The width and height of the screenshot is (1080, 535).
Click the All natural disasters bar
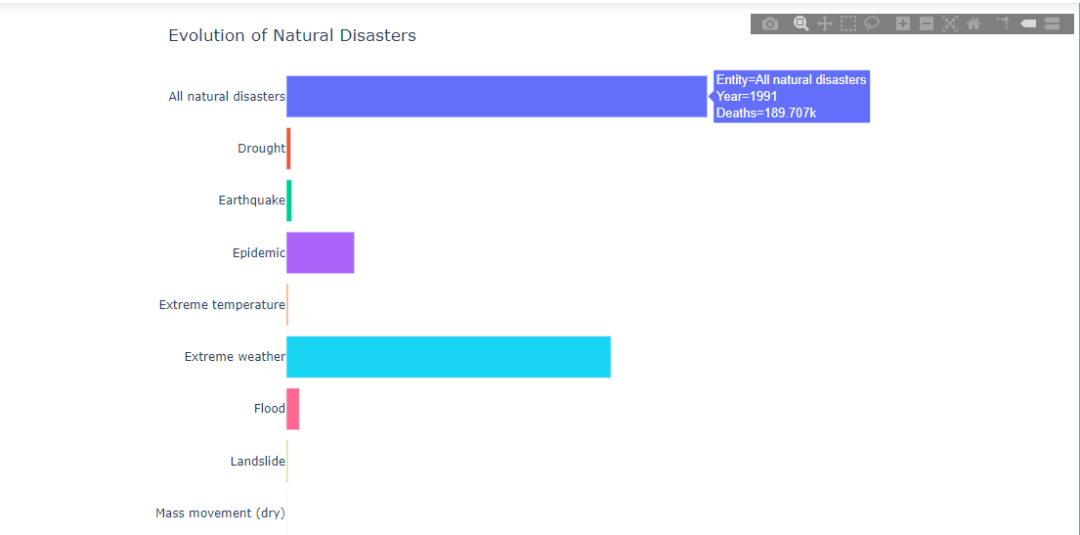pos(496,97)
